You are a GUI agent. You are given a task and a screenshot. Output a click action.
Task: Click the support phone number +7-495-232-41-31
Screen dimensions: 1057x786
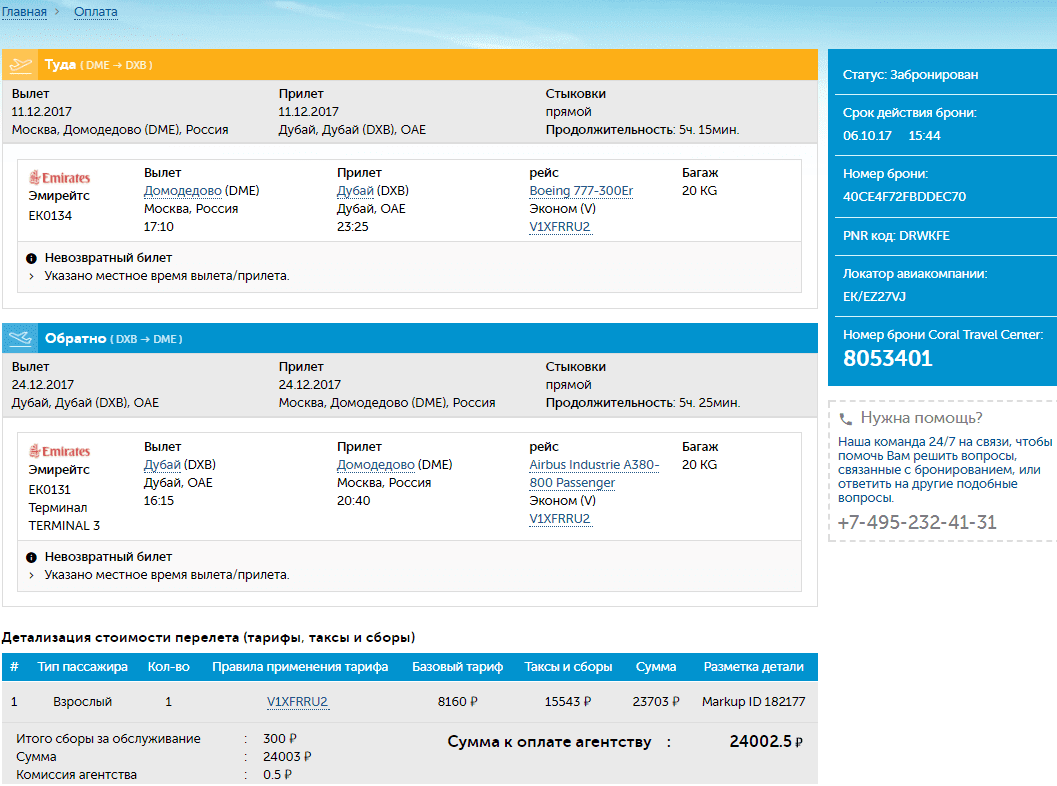(917, 522)
